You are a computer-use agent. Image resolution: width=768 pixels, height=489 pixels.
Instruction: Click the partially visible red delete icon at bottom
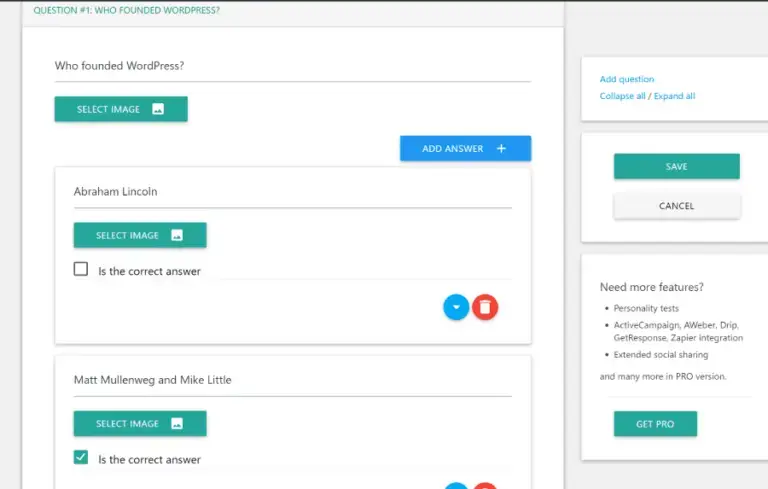[485, 486]
